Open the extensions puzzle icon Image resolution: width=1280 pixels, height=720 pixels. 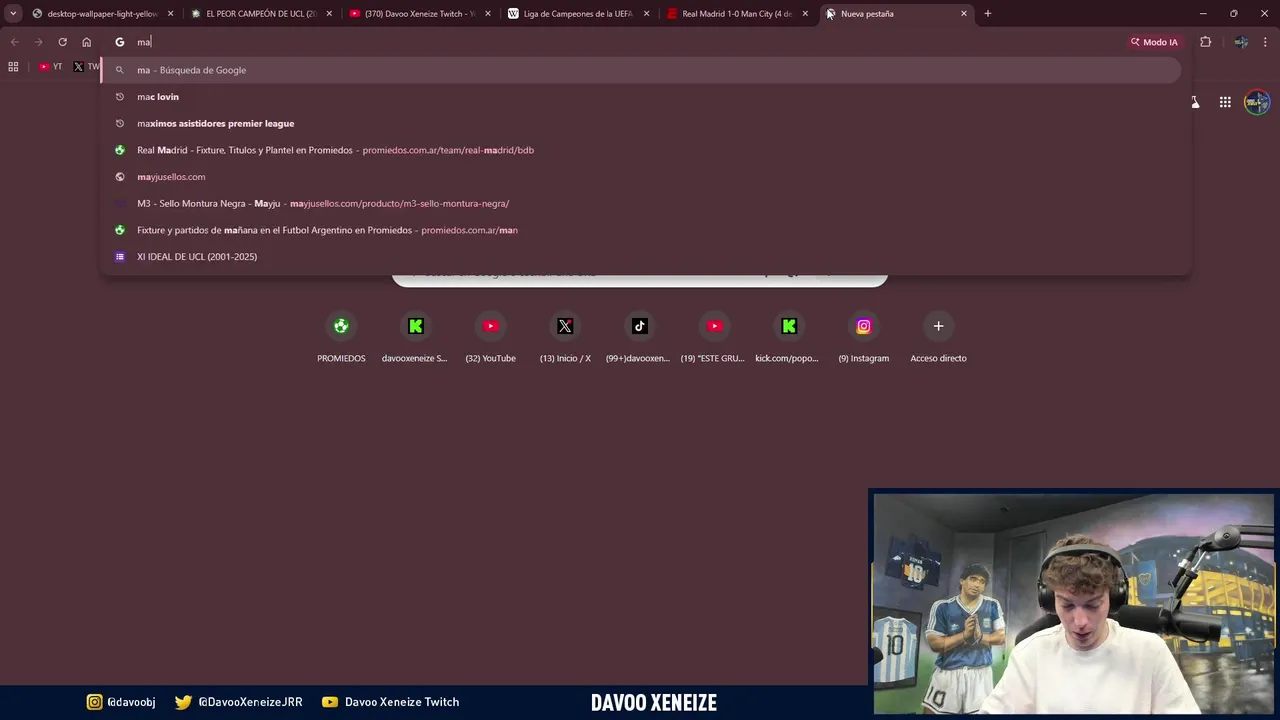1205,42
